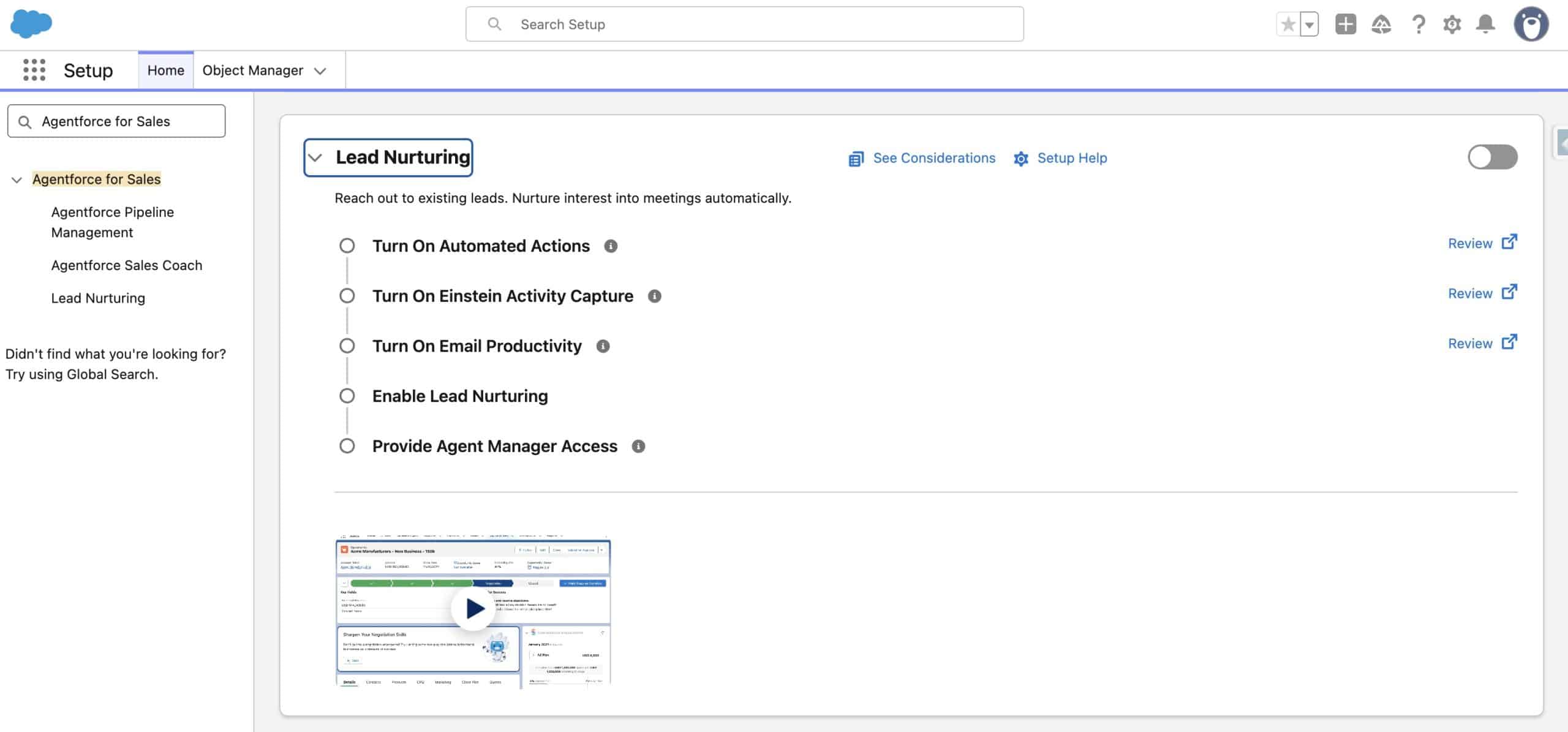
Task: Click info icon beside Provide Agent Manager Access
Action: click(638, 447)
